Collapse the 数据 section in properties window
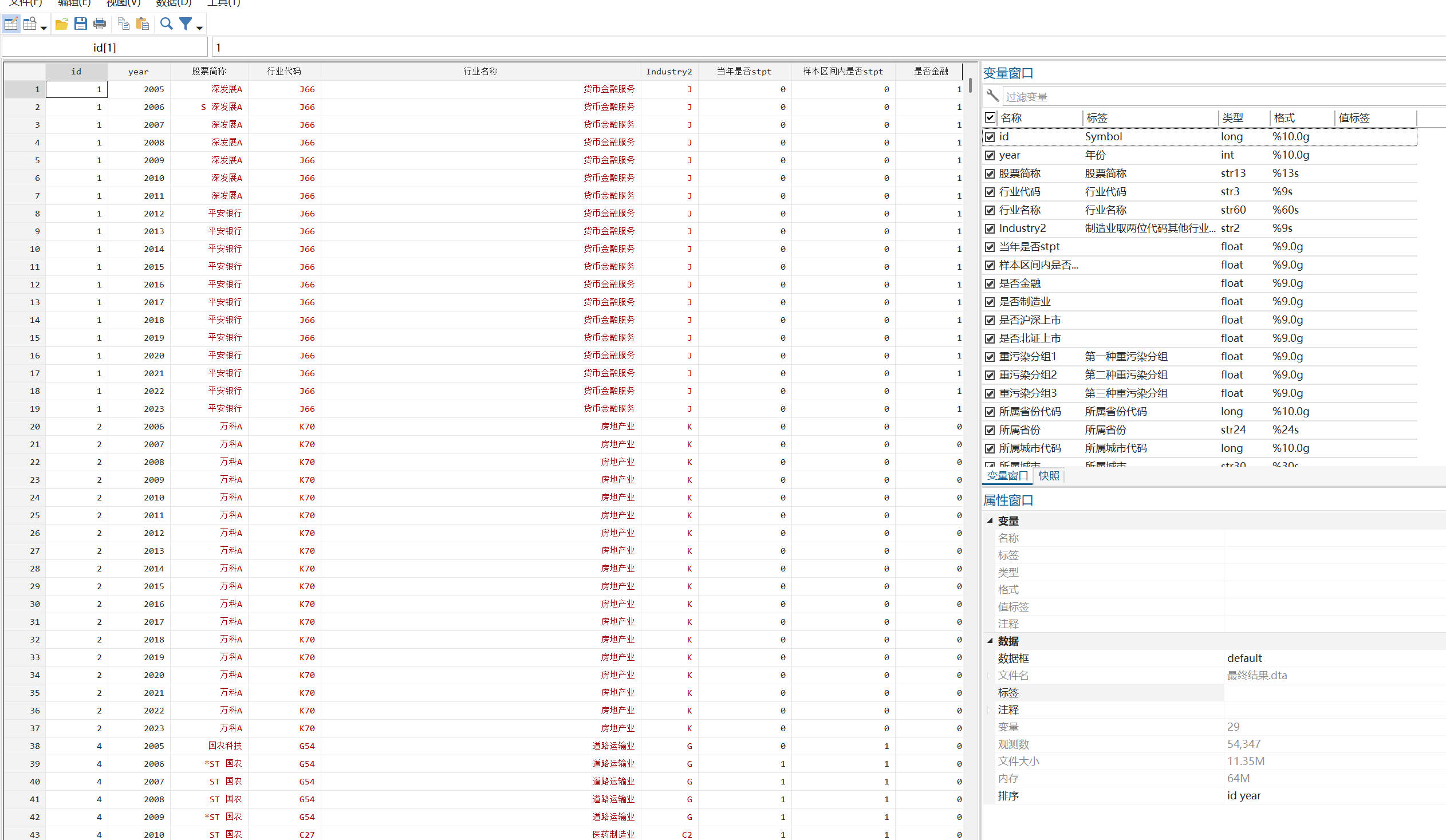 tap(990, 641)
